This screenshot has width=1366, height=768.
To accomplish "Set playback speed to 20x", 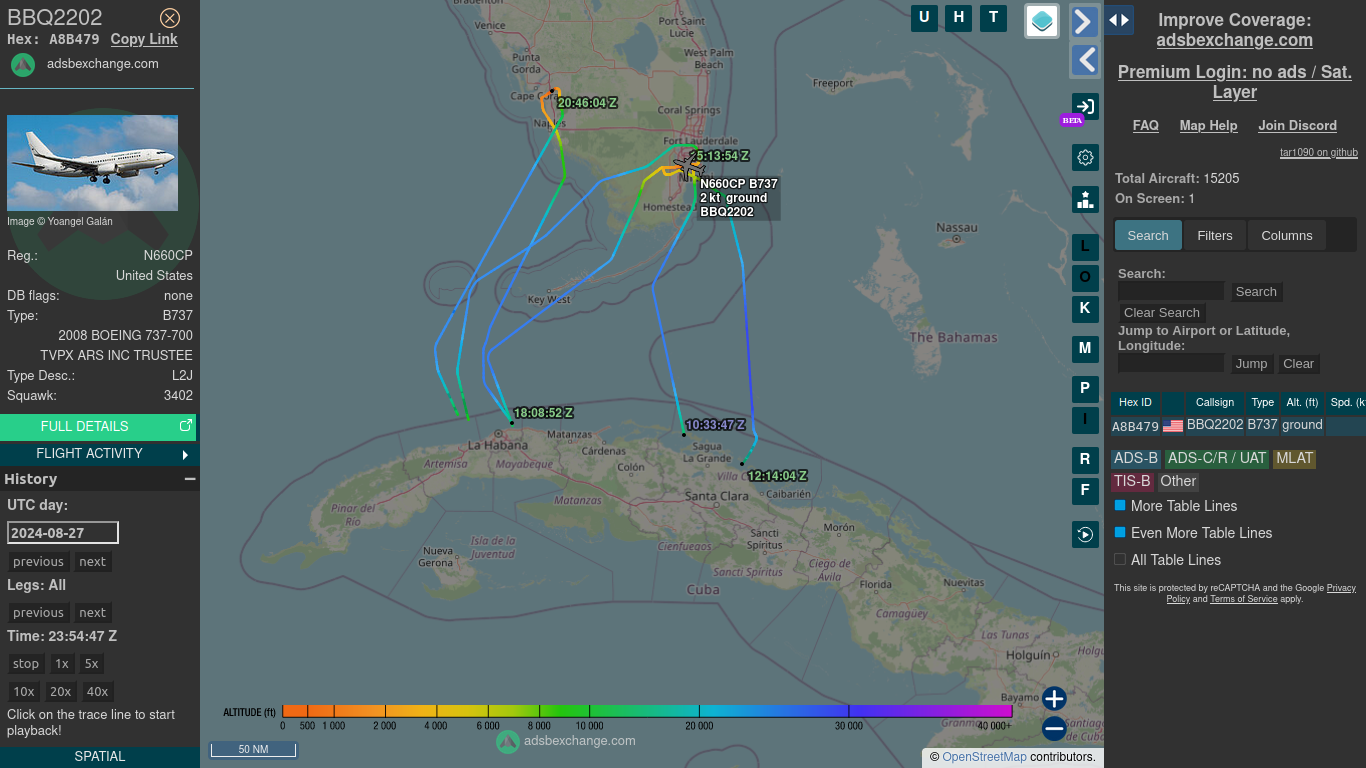I will (61, 692).
